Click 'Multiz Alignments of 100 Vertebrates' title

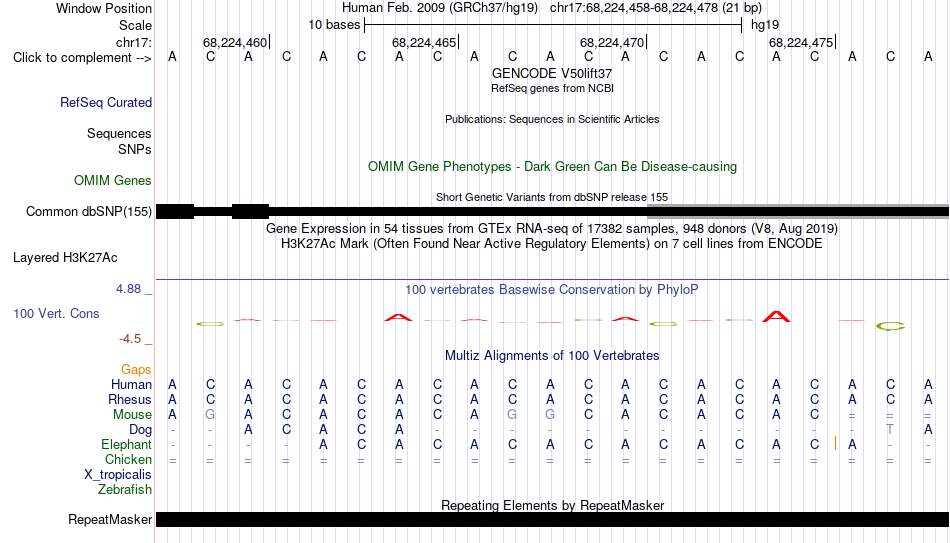pyautogui.click(x=552, y=356)
